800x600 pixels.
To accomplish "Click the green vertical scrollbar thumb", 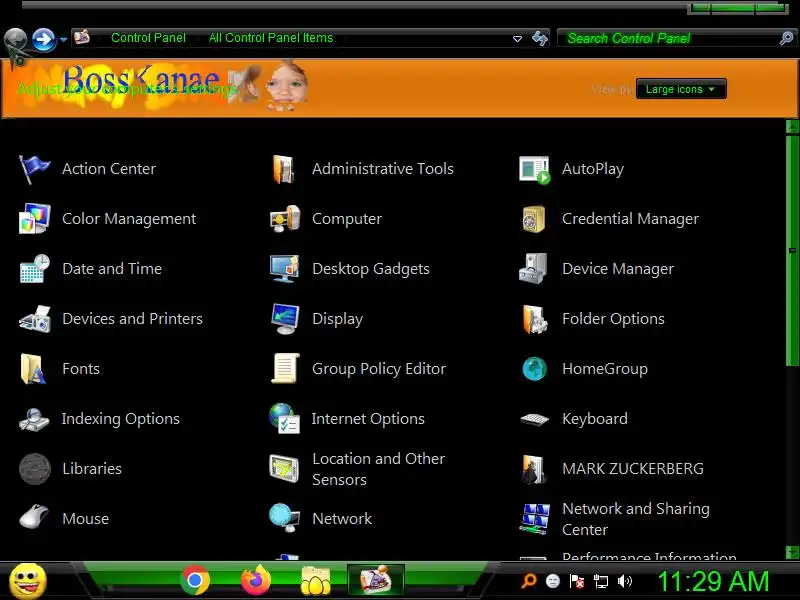I will 792,250.
